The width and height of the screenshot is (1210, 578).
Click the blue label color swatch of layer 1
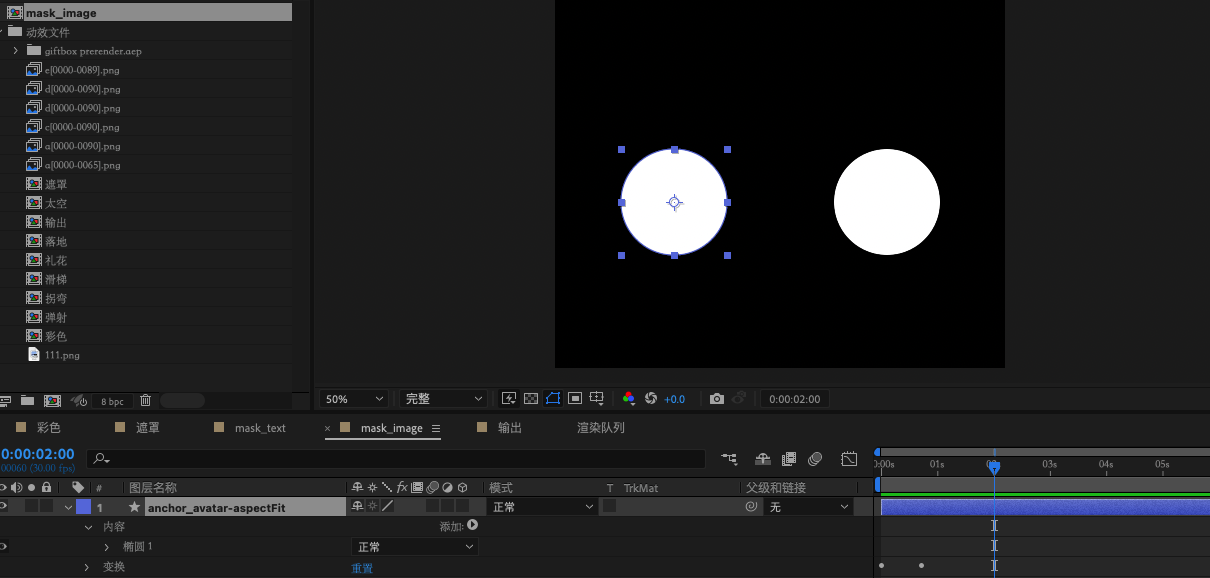click(x=83, y=507)
